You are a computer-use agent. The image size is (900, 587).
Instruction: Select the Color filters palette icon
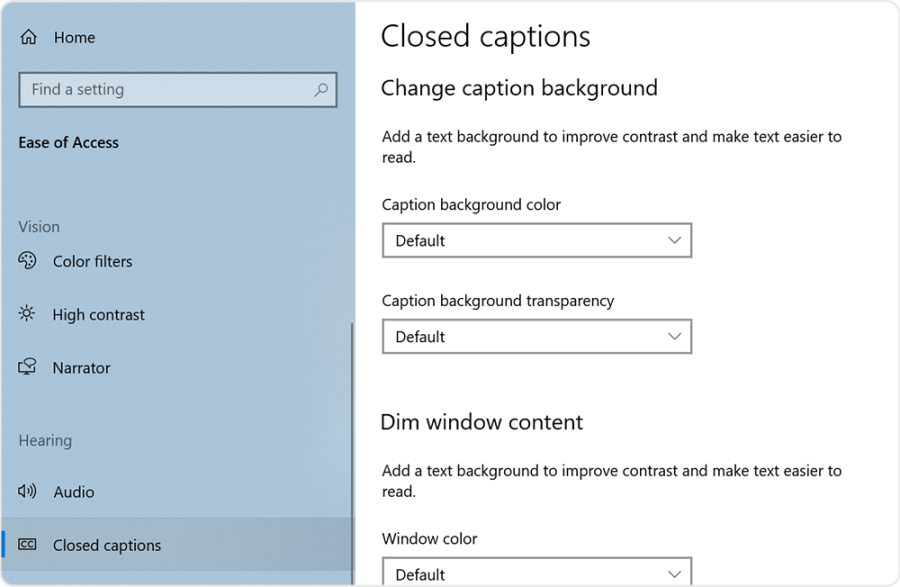28,261
